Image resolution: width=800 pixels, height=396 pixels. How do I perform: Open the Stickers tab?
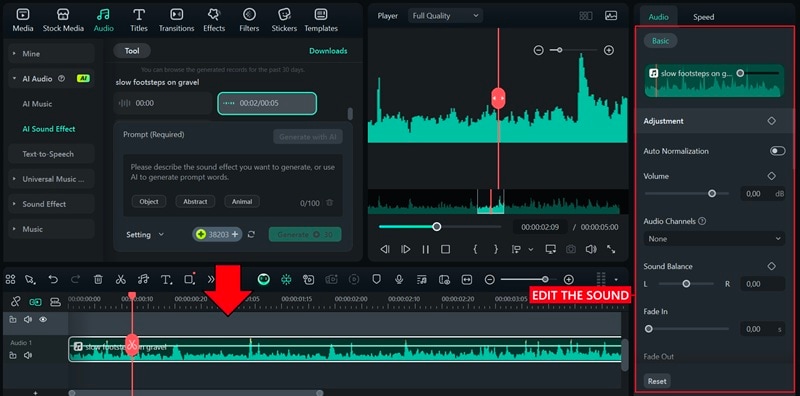pos(284,20)
